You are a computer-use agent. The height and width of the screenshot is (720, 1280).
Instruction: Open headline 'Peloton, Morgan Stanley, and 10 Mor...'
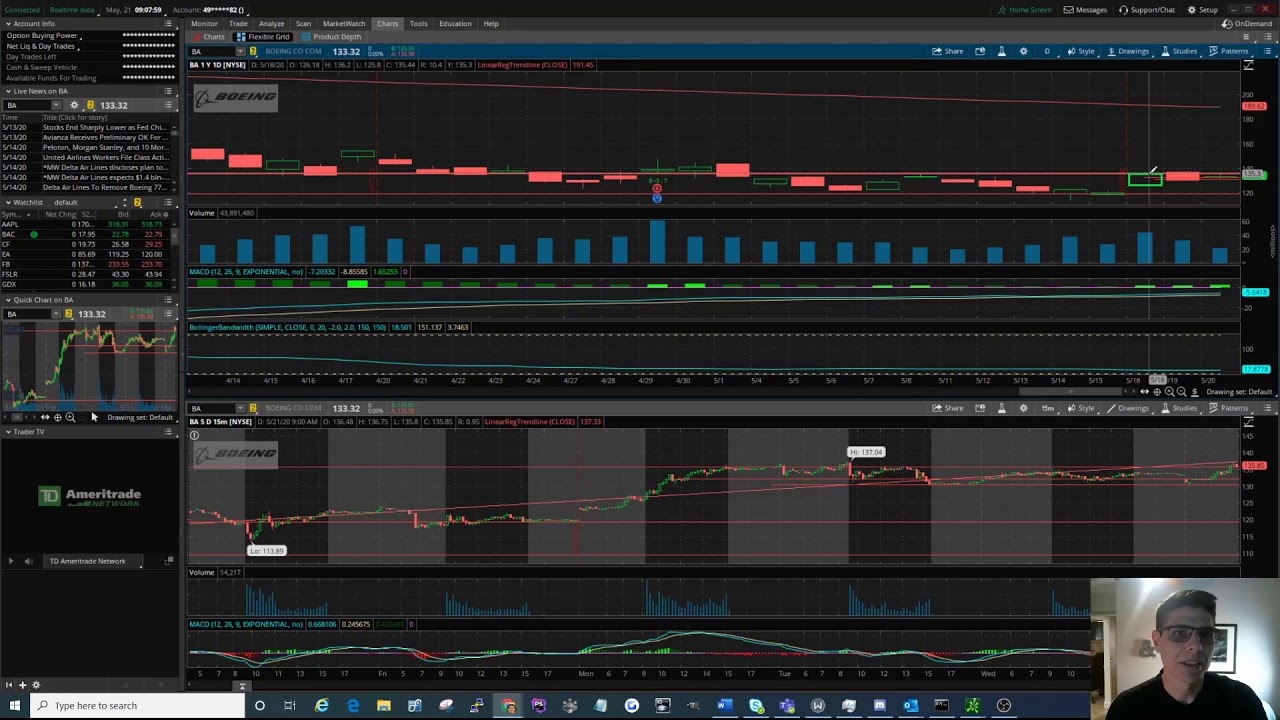(x=105, y=147)
